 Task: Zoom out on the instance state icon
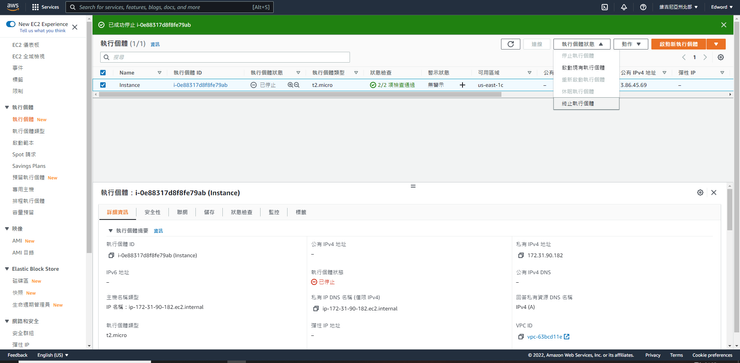[x=297, y=85]
